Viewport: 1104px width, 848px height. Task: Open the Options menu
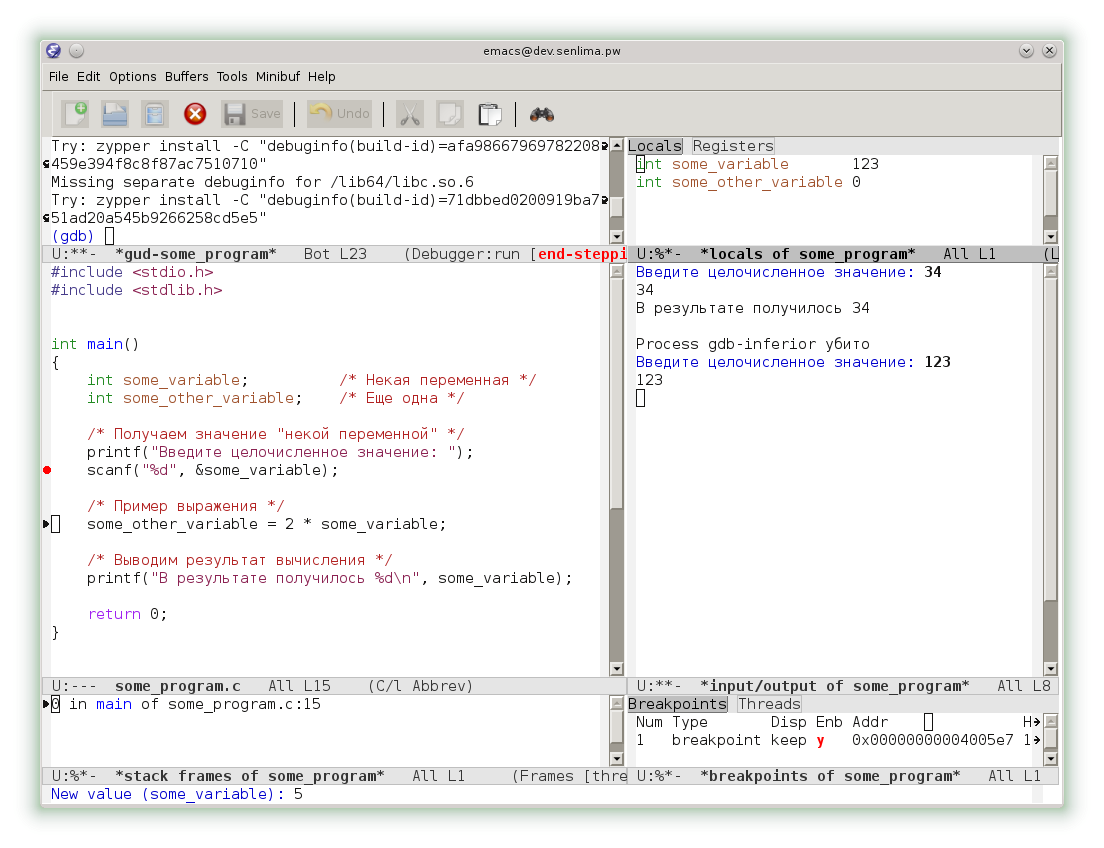[133, 77]
